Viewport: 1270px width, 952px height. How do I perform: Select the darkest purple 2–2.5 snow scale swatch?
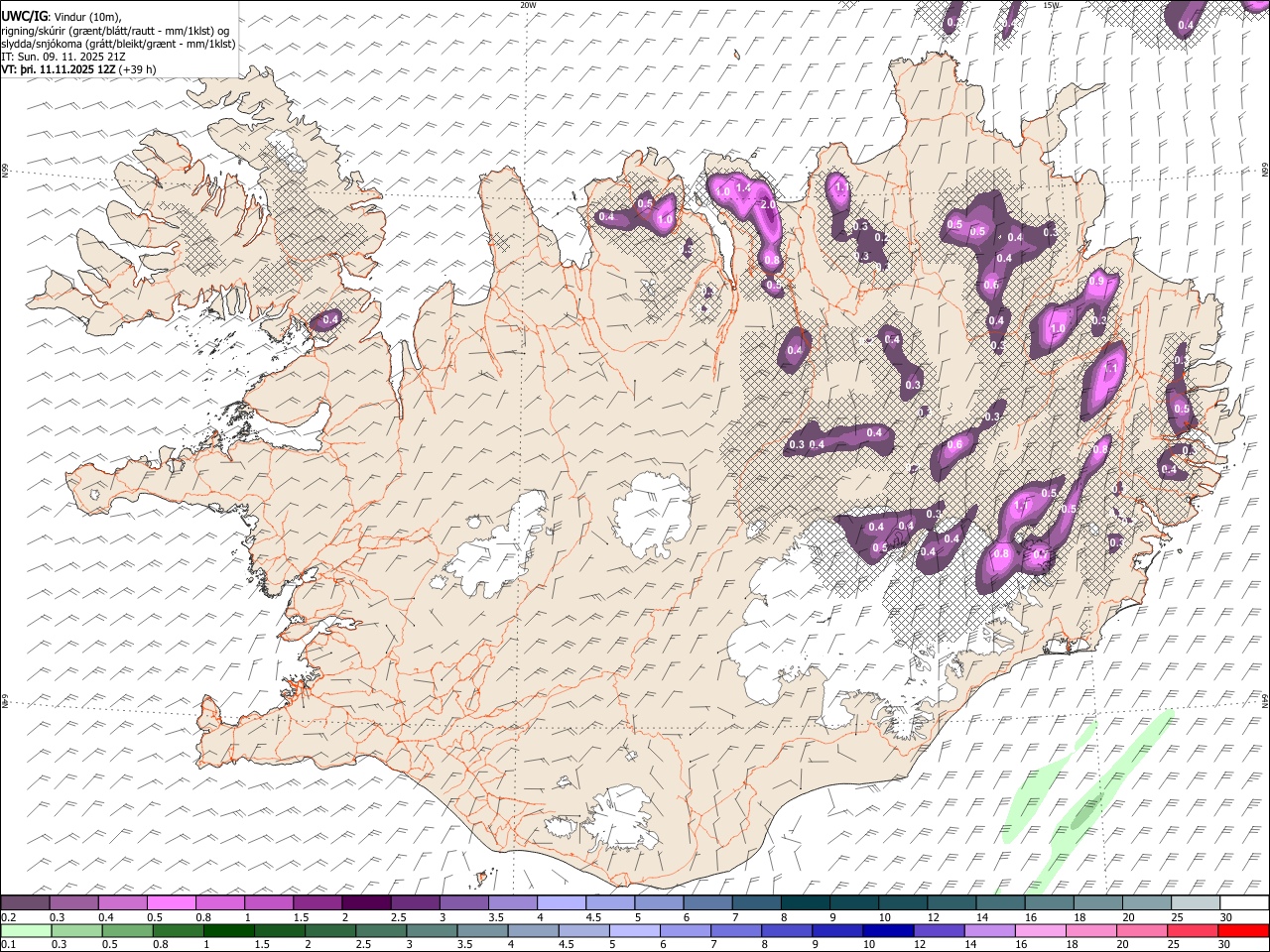(365, 902)
